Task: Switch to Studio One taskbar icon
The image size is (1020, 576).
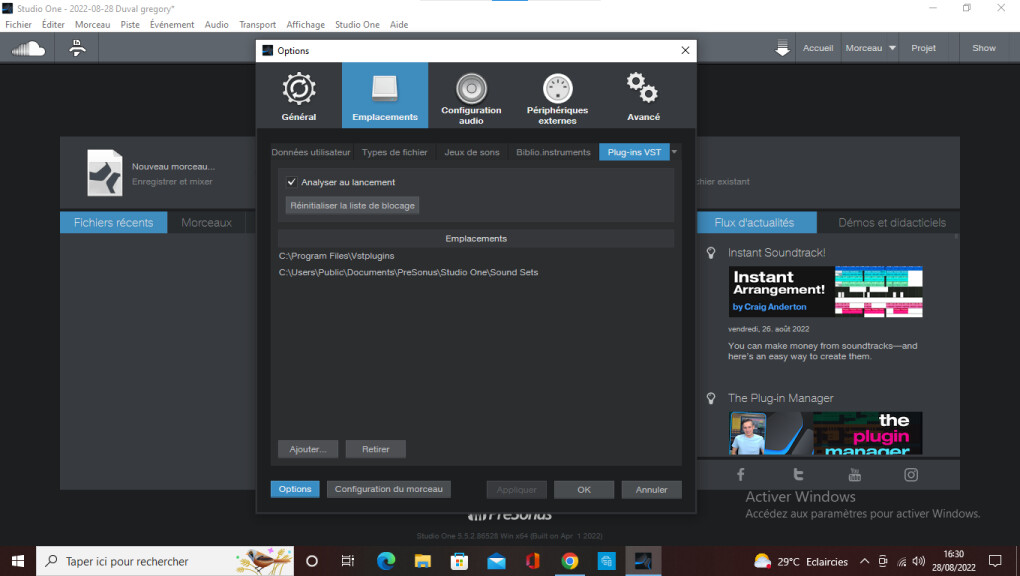Action: 643,561
